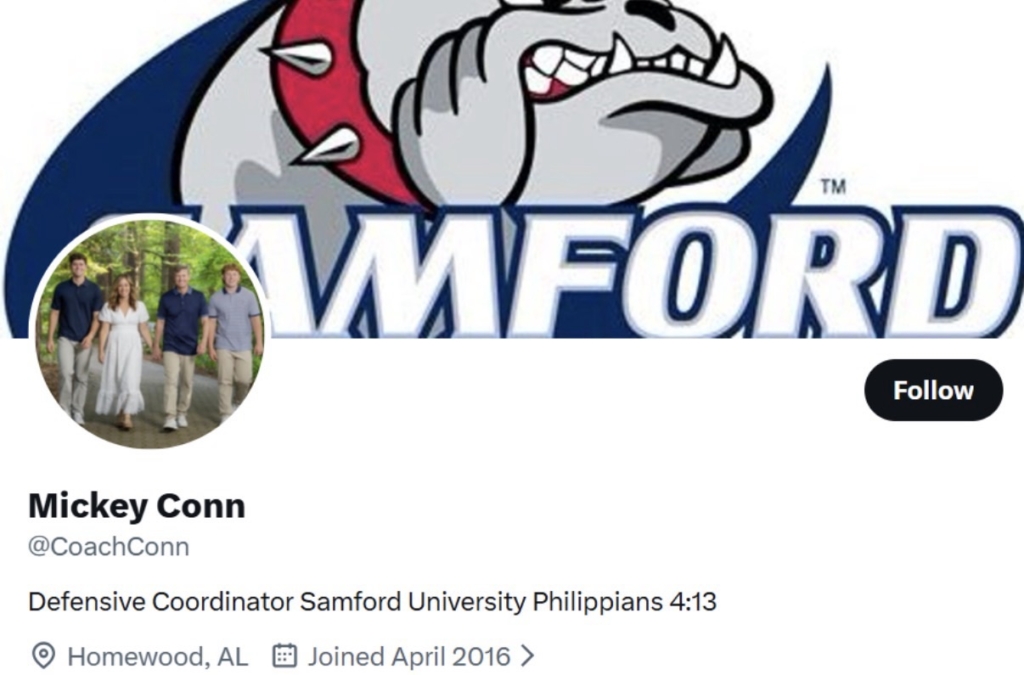Select the @CoachConn handle
Screen dimensions: 1024x675
(108, 546)
